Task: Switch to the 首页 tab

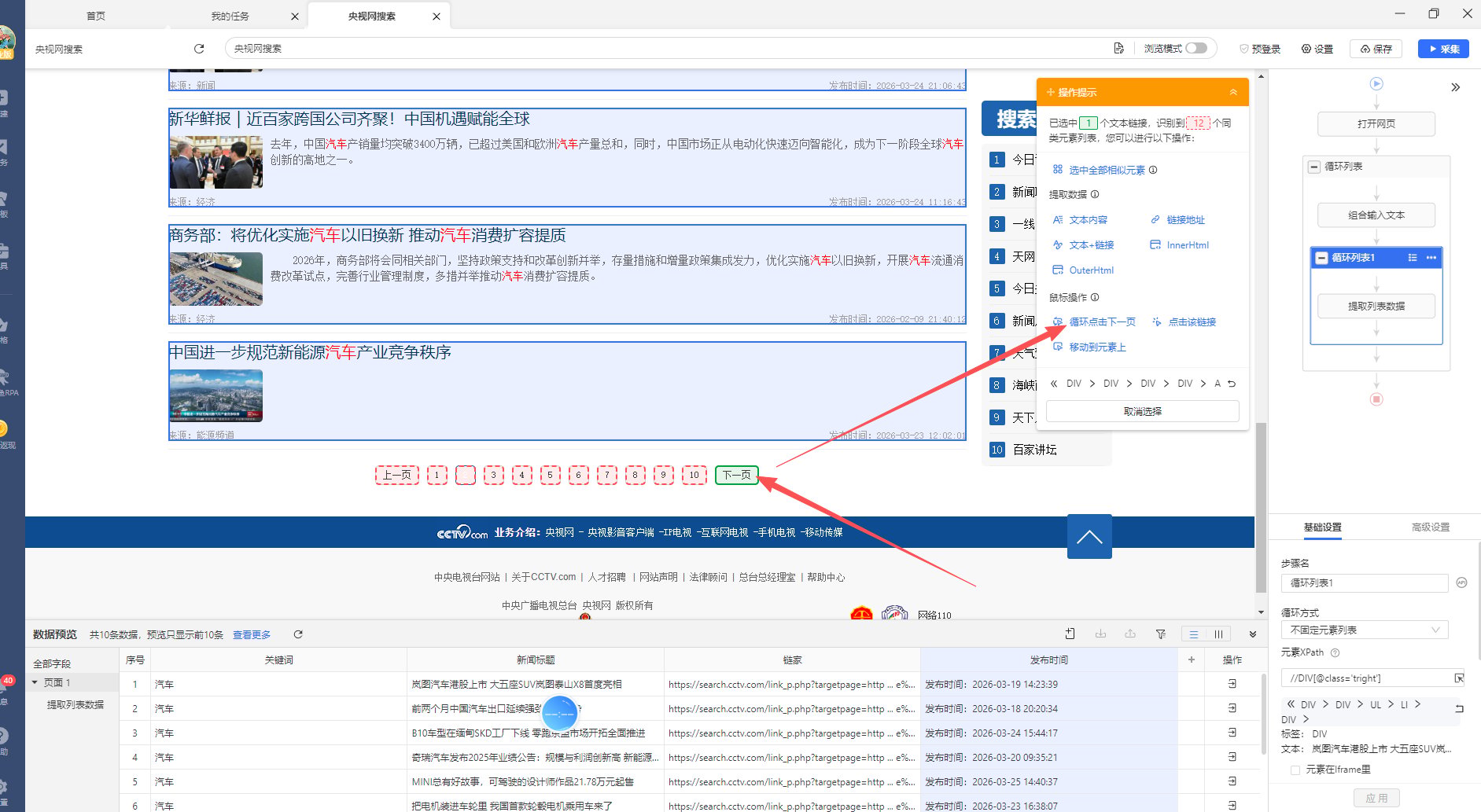Action: (96, 16)
